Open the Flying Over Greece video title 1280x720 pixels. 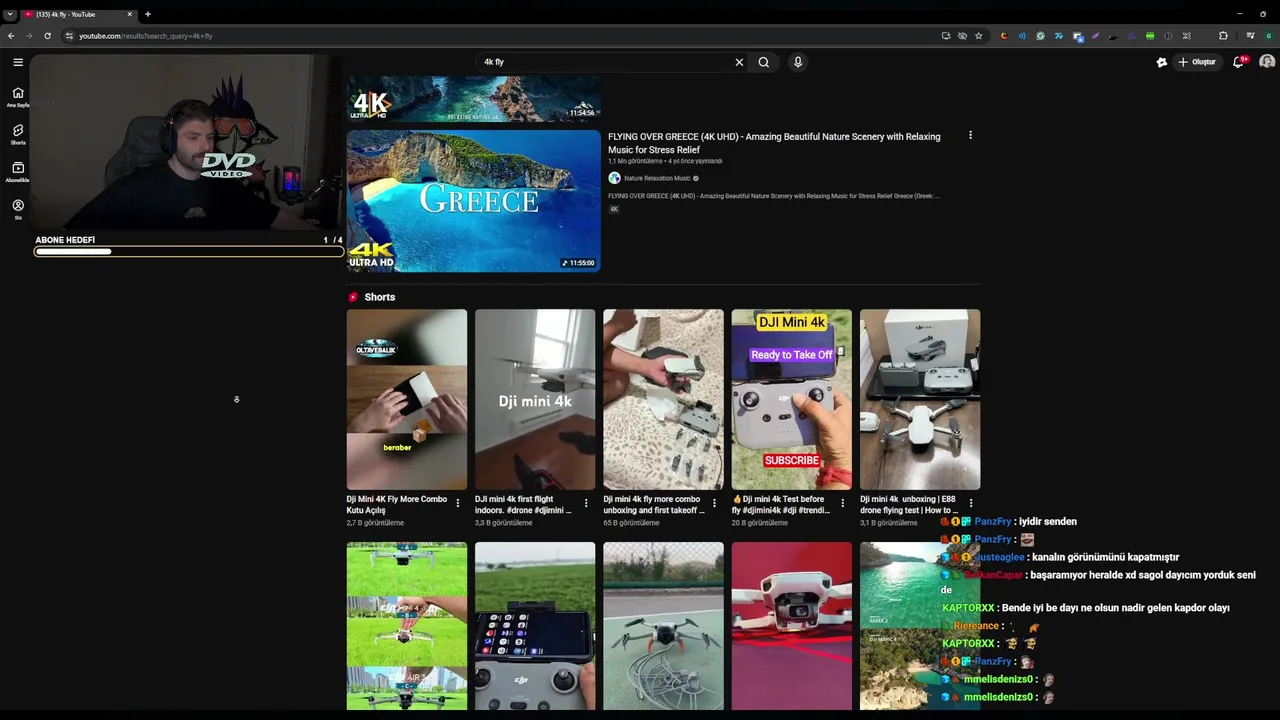pyautogui.click(x=774, y=143)
